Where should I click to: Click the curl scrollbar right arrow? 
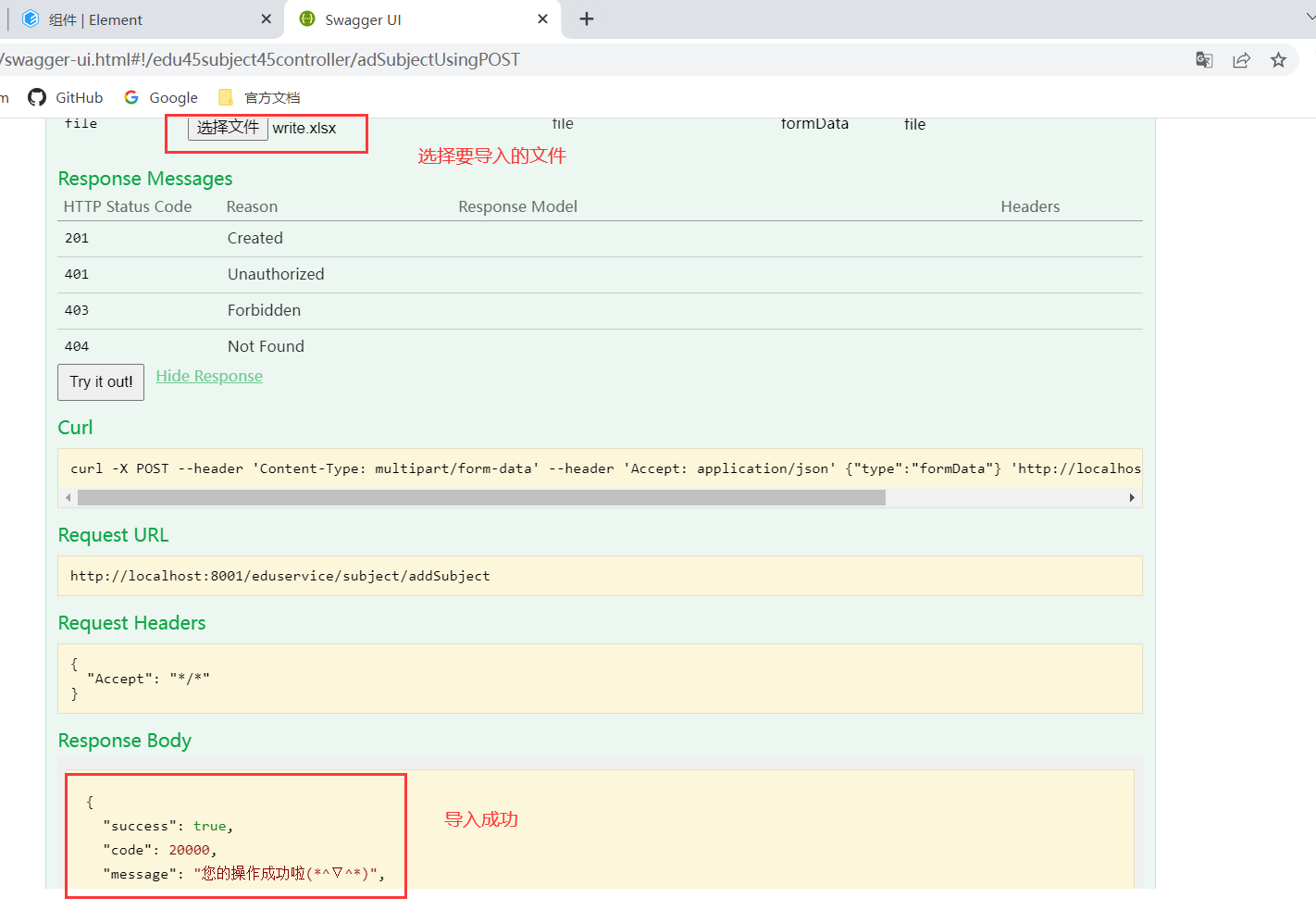(x=1132, y=498)
